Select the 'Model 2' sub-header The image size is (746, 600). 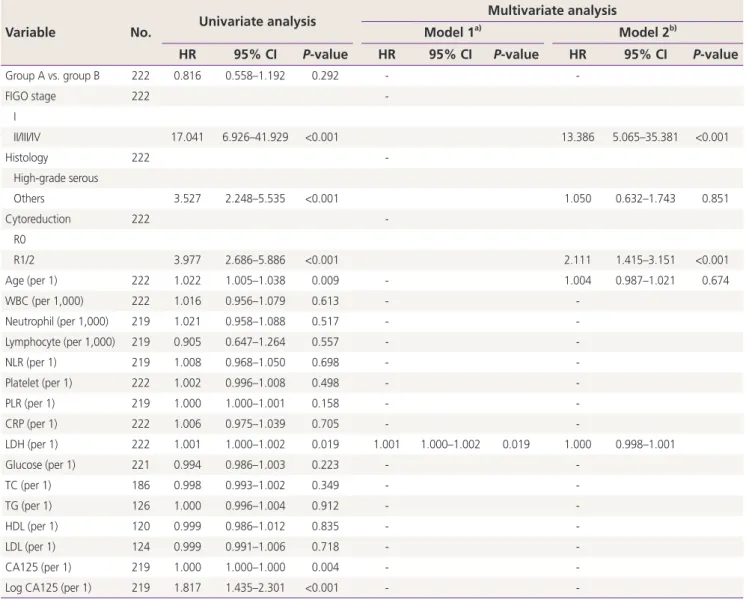(x=648, y=32)
